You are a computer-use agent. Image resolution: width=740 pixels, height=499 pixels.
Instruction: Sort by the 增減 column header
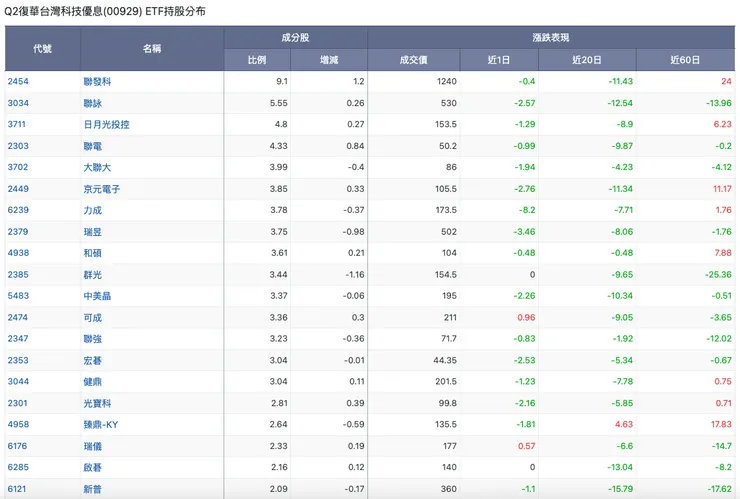click(329, 60)
